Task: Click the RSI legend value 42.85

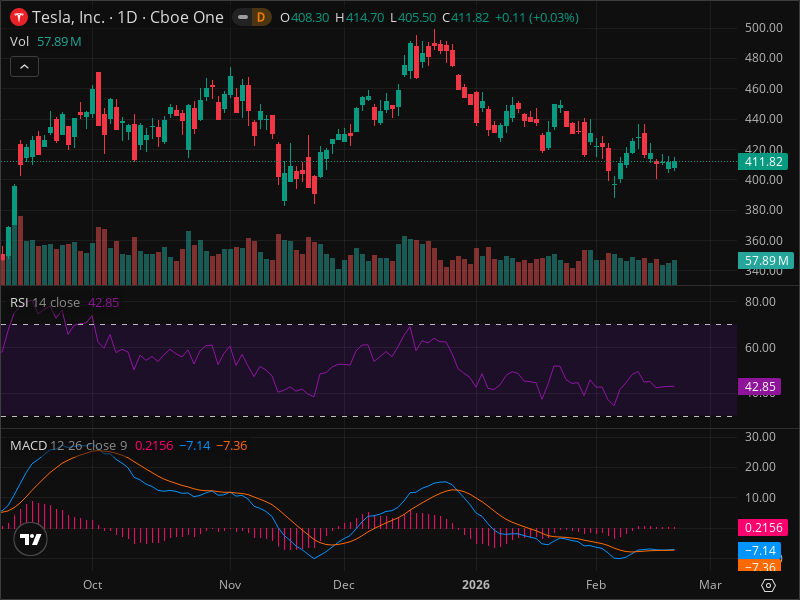Action: tap(104, 303)
